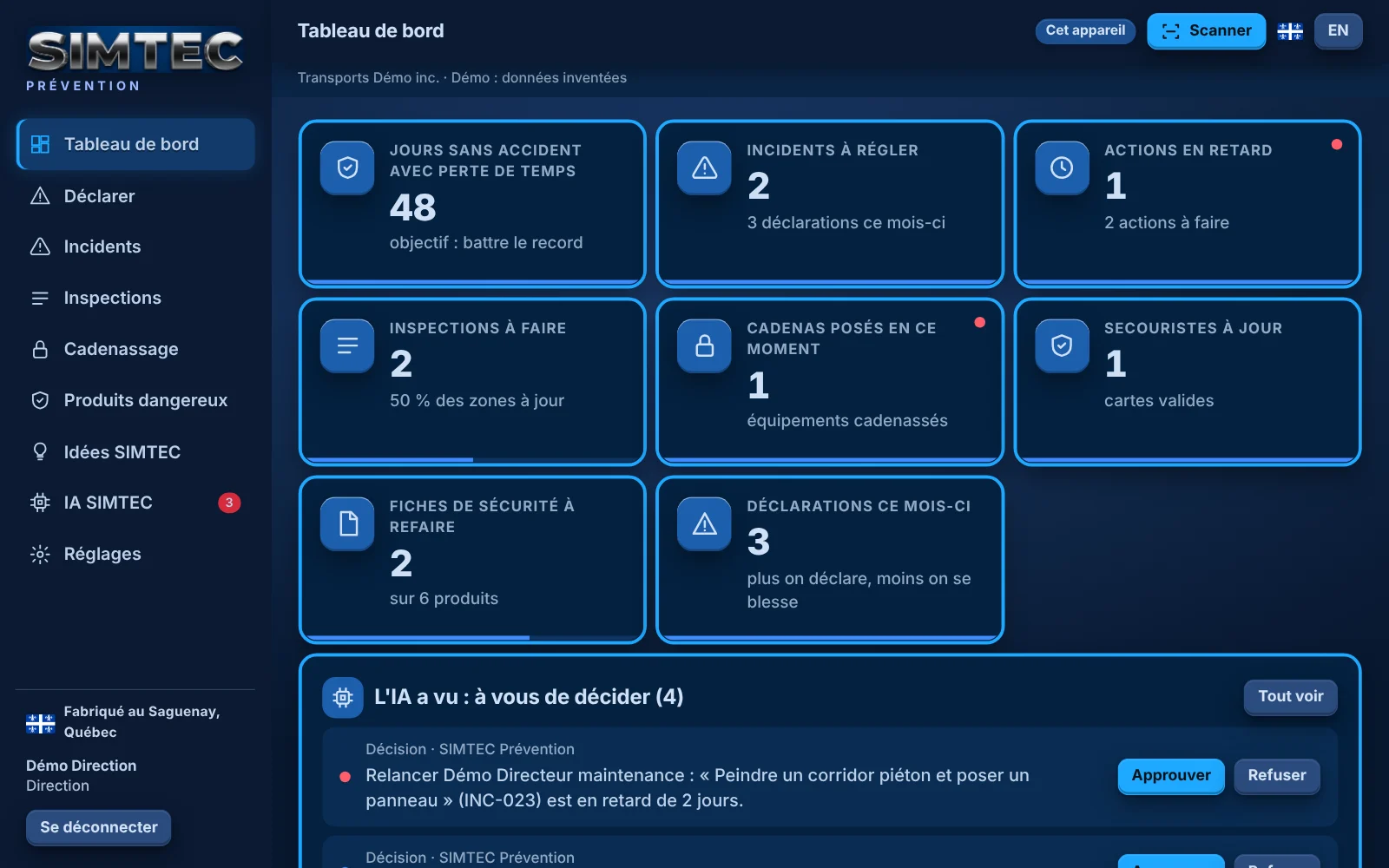Click the Démo Direction user name
1389x868 pixels.
tap(82, 766)
